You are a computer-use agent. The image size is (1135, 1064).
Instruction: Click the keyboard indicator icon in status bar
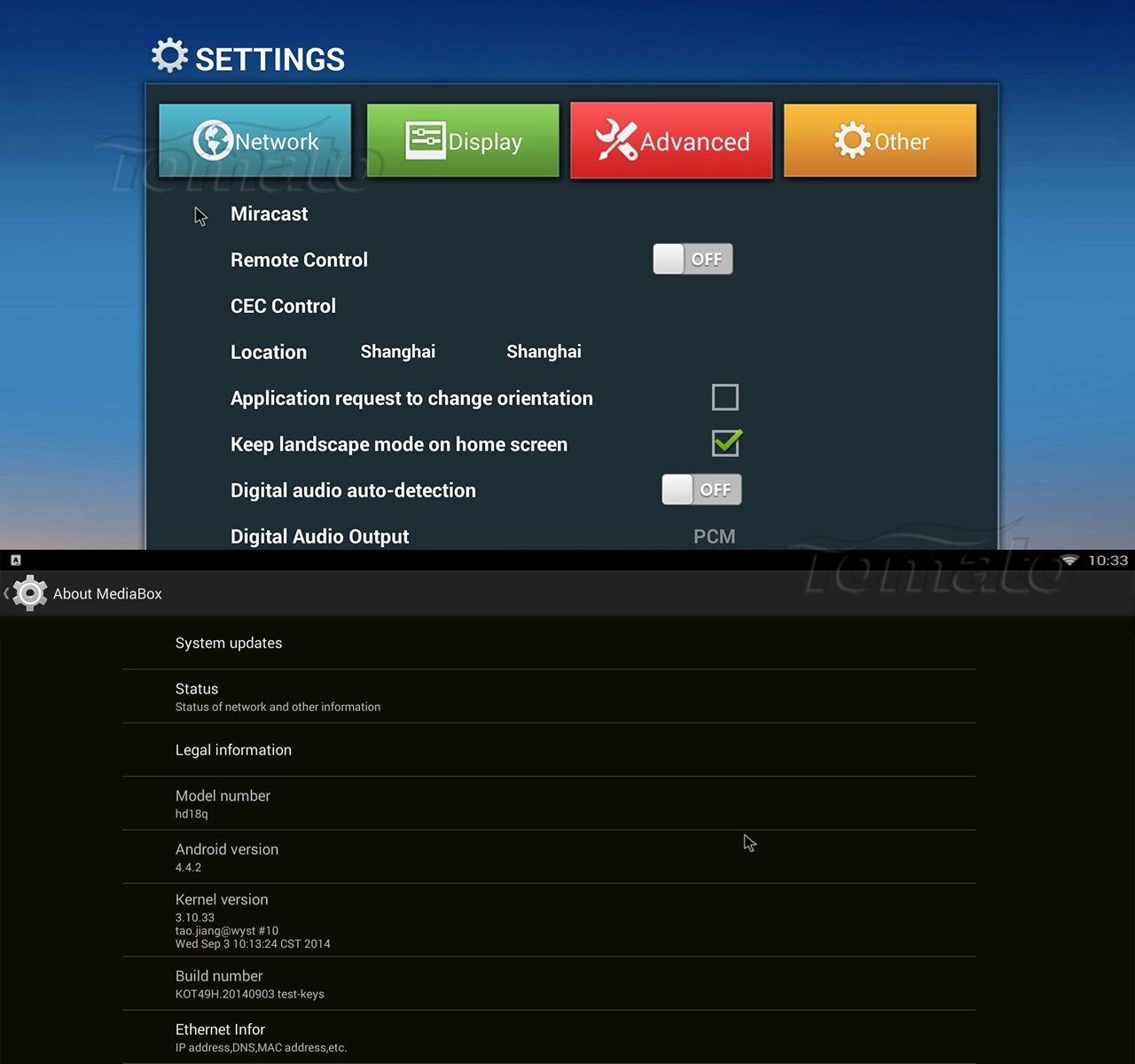(15, 560)
